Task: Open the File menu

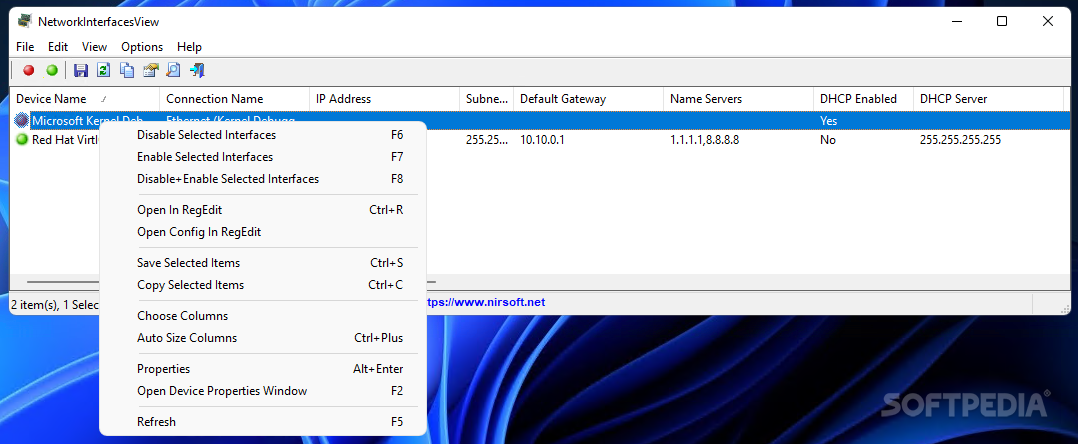Action: point(25,47)
